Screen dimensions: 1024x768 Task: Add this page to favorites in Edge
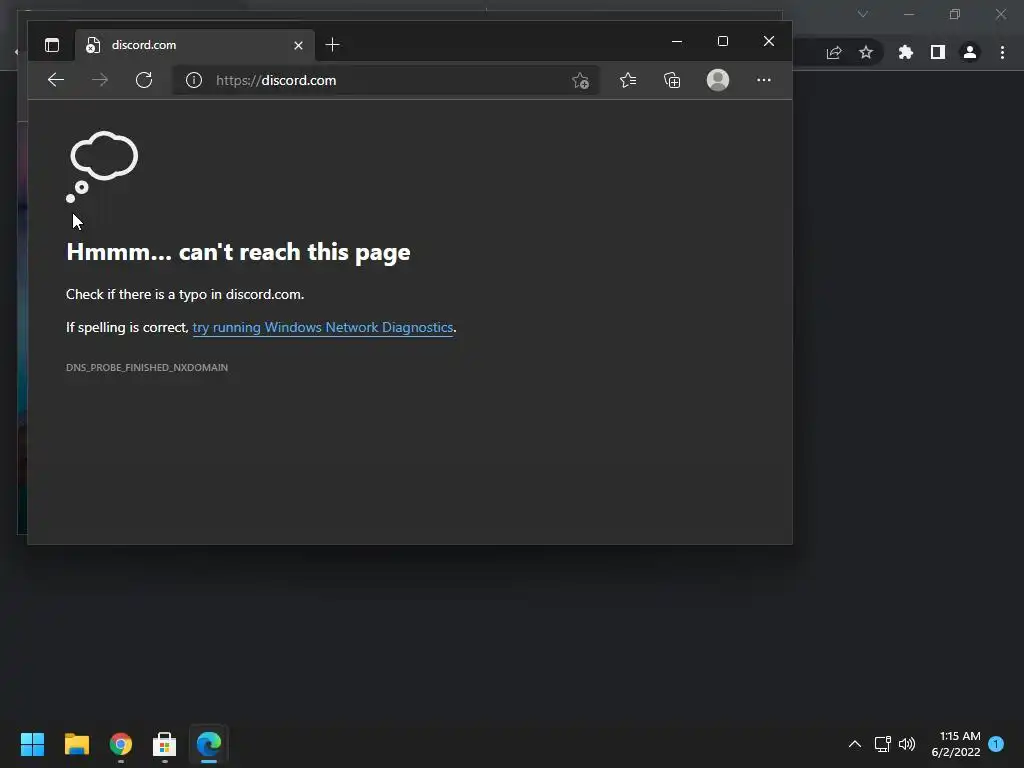point(580,80)
